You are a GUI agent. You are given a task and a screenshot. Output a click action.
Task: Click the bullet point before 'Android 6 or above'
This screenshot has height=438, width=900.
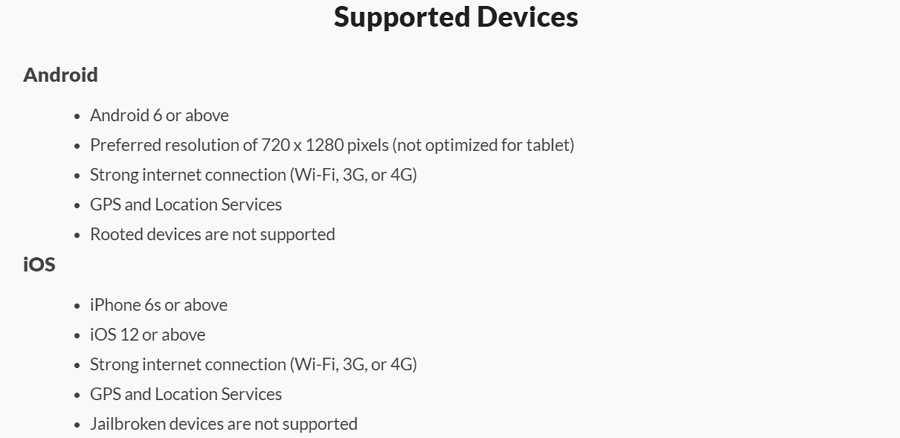click(77, 116)
